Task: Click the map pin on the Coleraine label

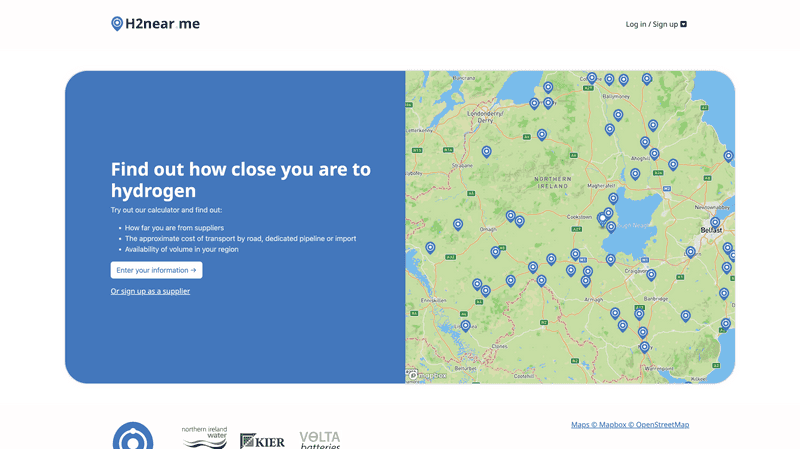Action: pyautogui.click(x=592, y=78)
